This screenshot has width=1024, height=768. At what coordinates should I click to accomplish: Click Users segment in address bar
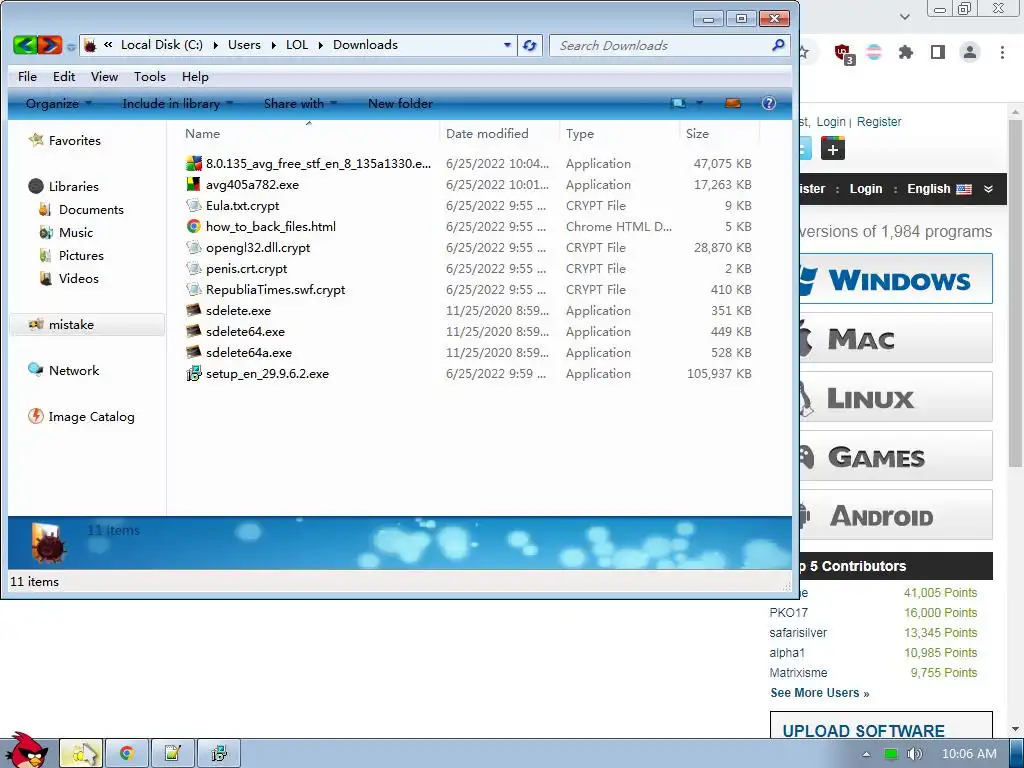pos(244,44)
